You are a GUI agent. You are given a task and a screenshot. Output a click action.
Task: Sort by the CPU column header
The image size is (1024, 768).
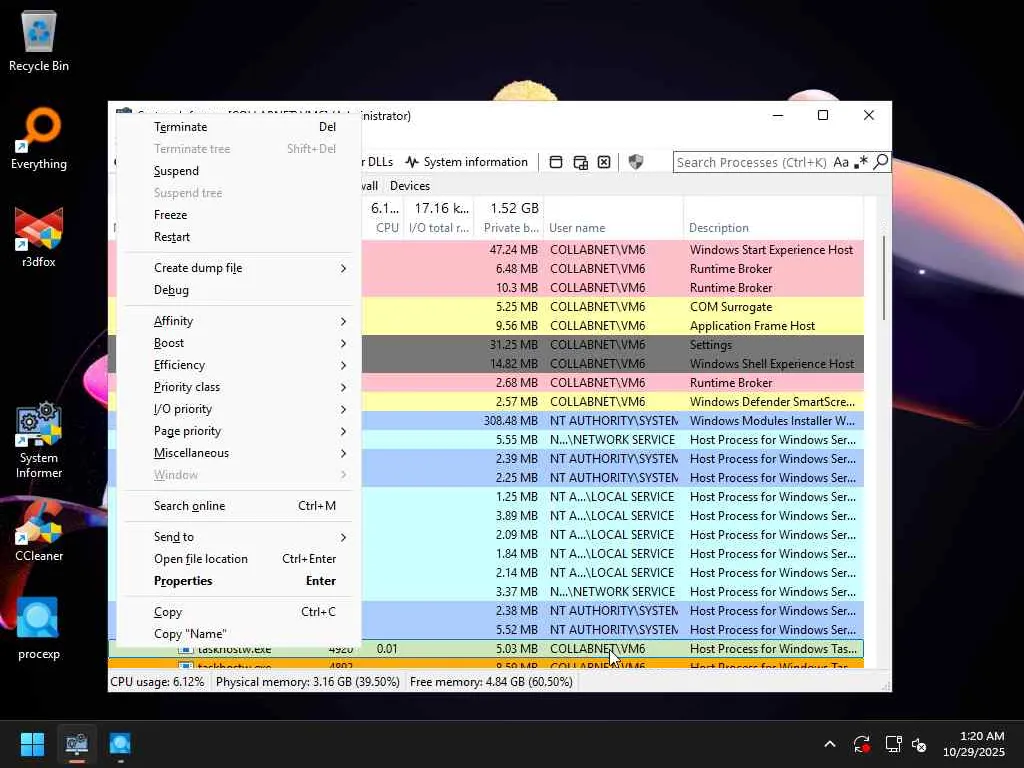384,218
